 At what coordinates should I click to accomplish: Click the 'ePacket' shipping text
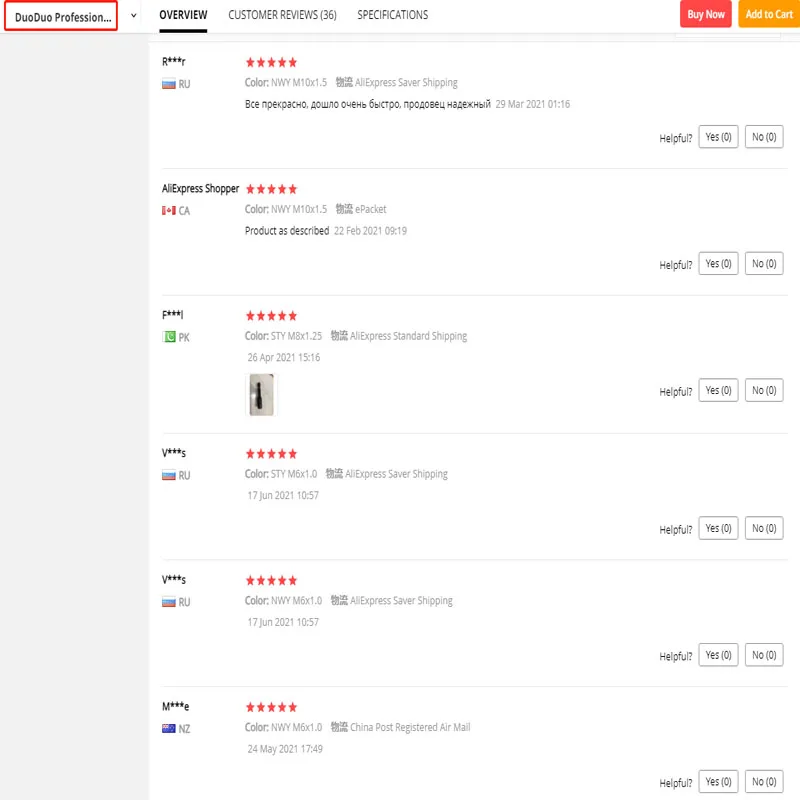tap(371, 209)
